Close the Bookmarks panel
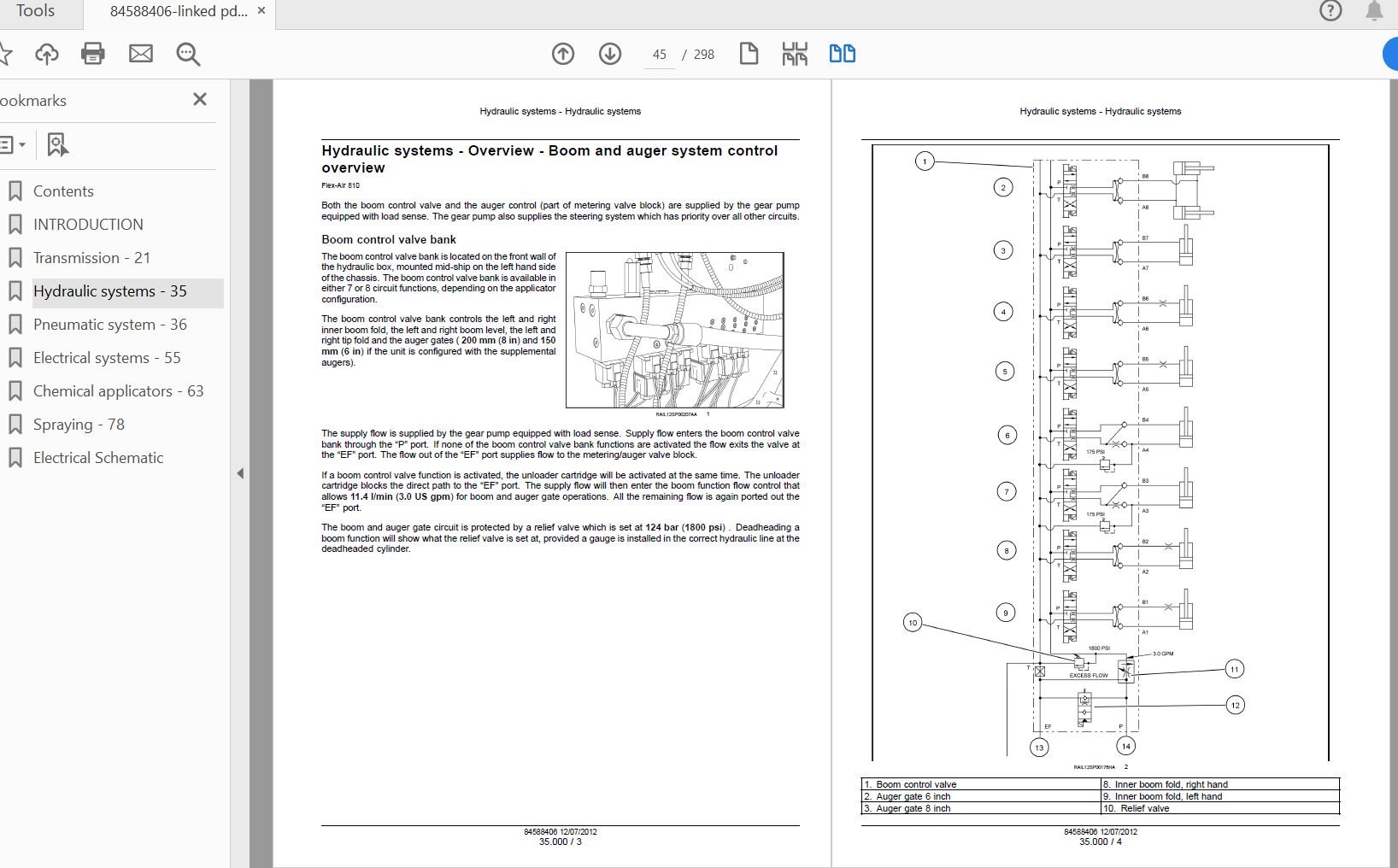The image size is (1398, 868). pyautogui.click(x=200, y=100)
